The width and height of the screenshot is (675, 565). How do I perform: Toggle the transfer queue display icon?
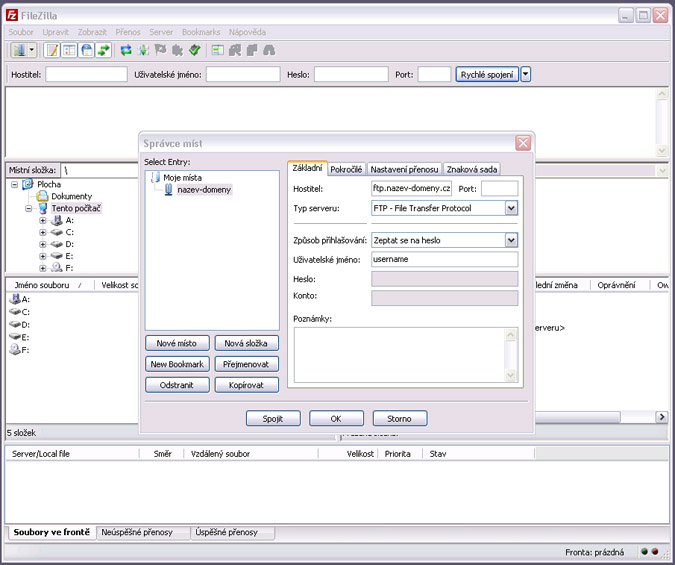103,49
